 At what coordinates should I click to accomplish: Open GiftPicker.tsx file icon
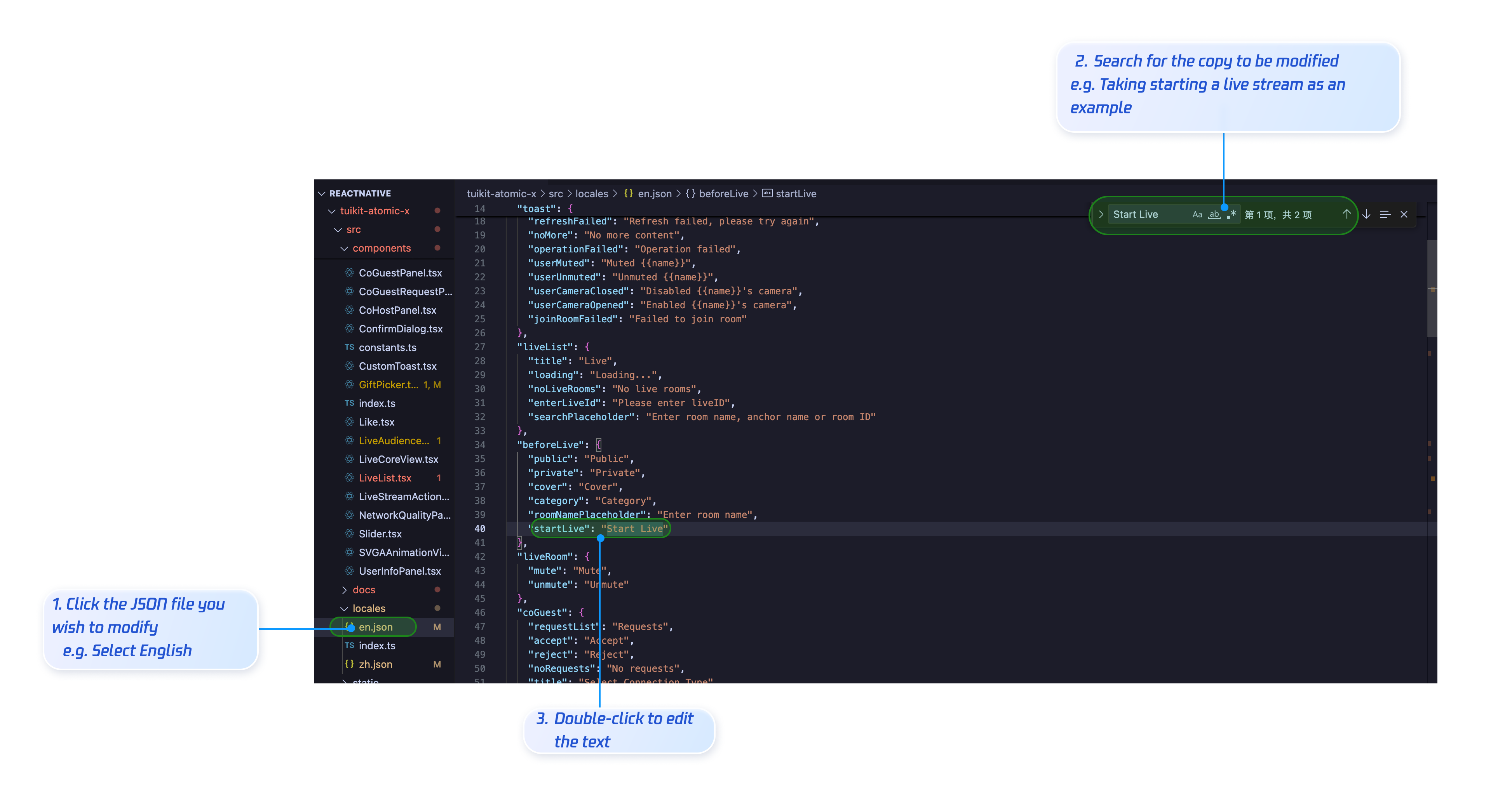pyautogui.click(x=350, y=385)
